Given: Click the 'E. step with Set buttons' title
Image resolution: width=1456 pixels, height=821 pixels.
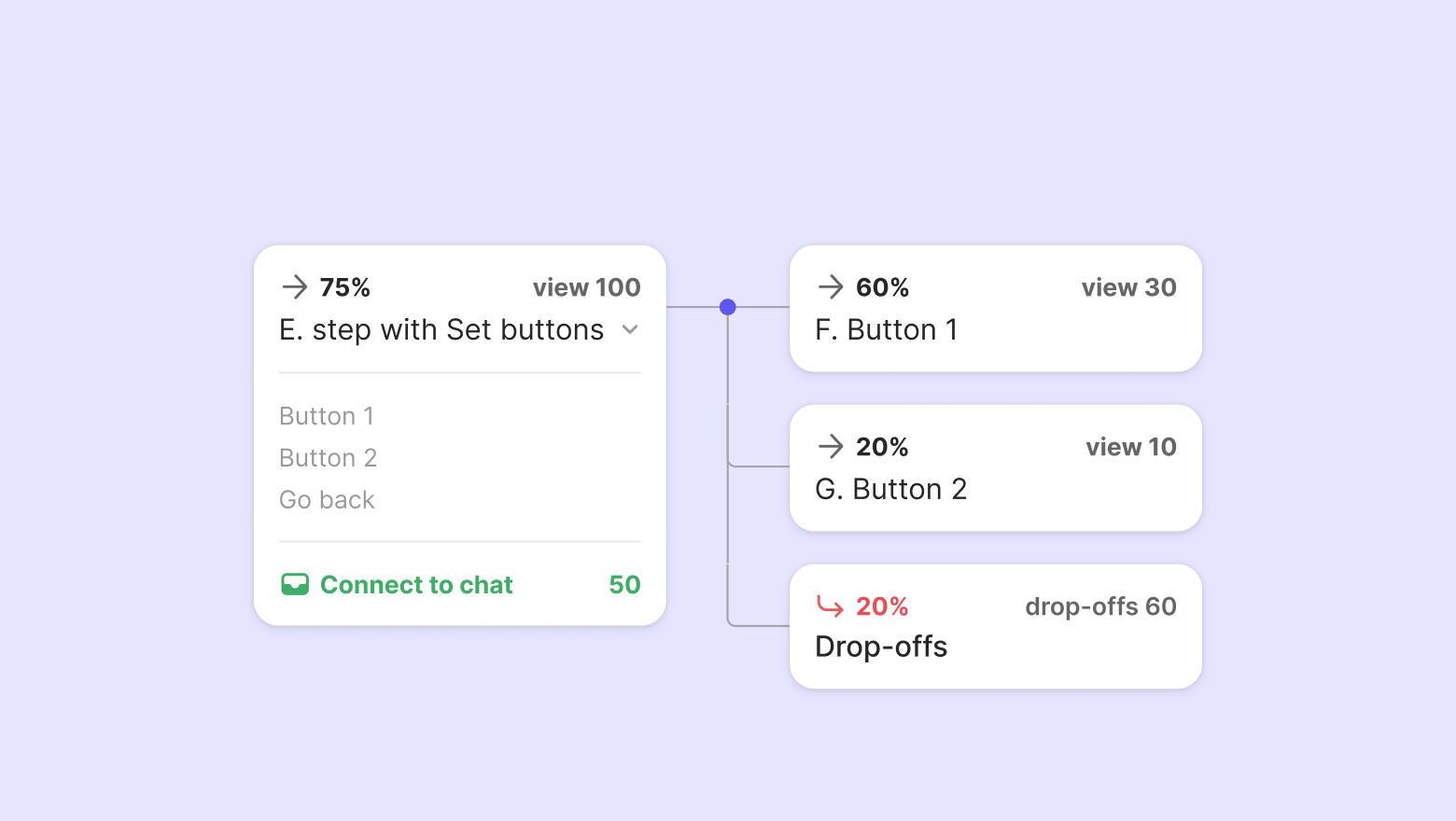Looking at the screenshot, I should 441,330.
